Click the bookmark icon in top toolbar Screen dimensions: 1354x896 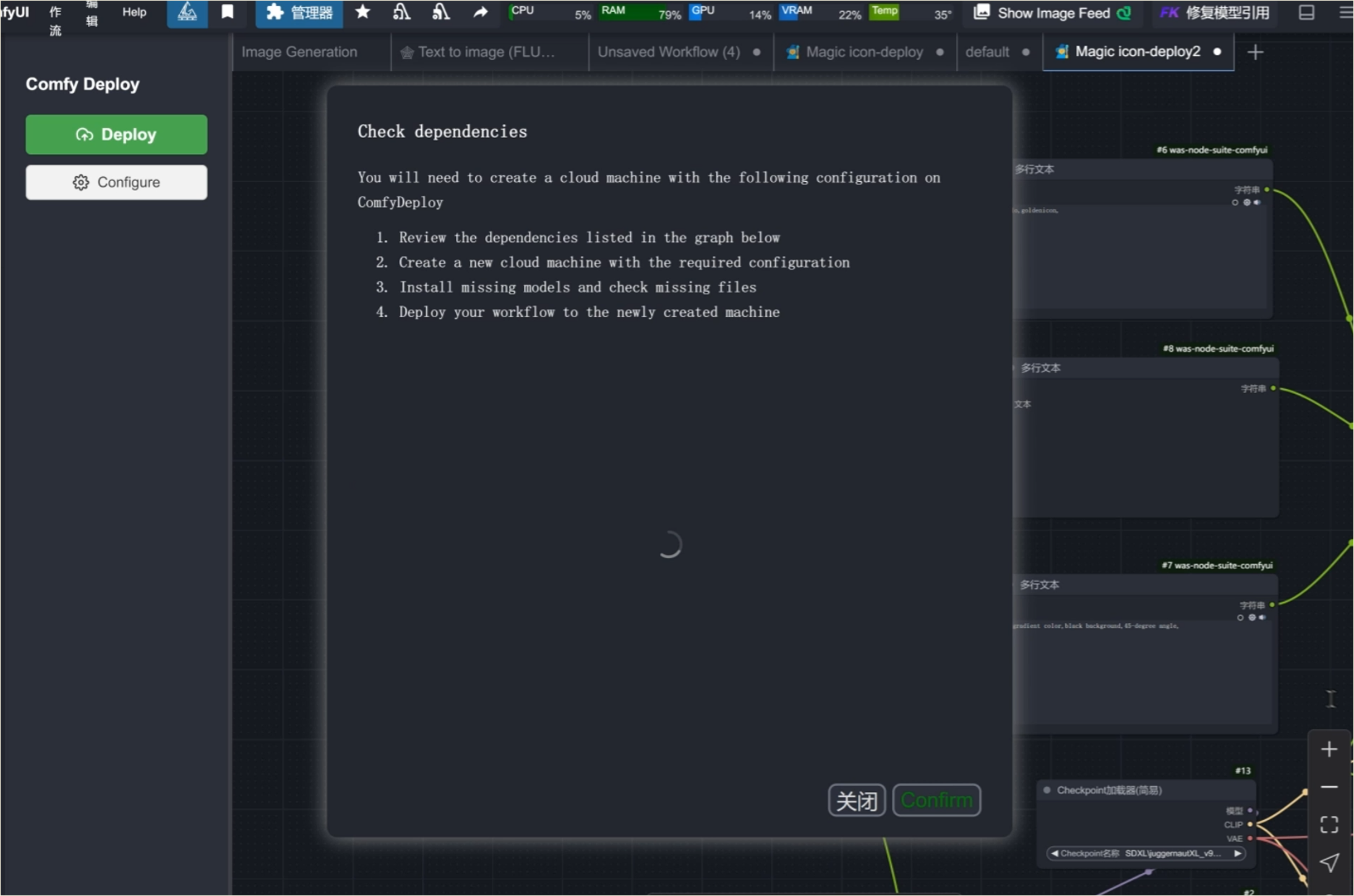(228, 12)
